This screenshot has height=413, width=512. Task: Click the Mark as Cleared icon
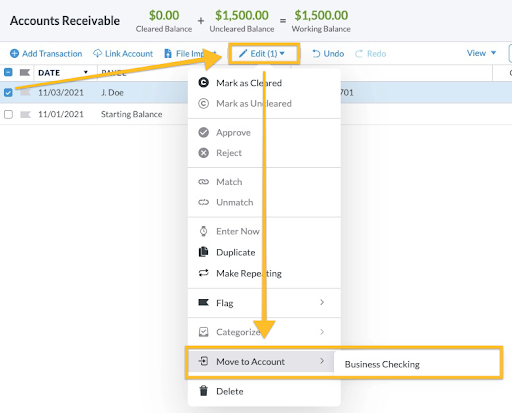[x=204, y=82]
